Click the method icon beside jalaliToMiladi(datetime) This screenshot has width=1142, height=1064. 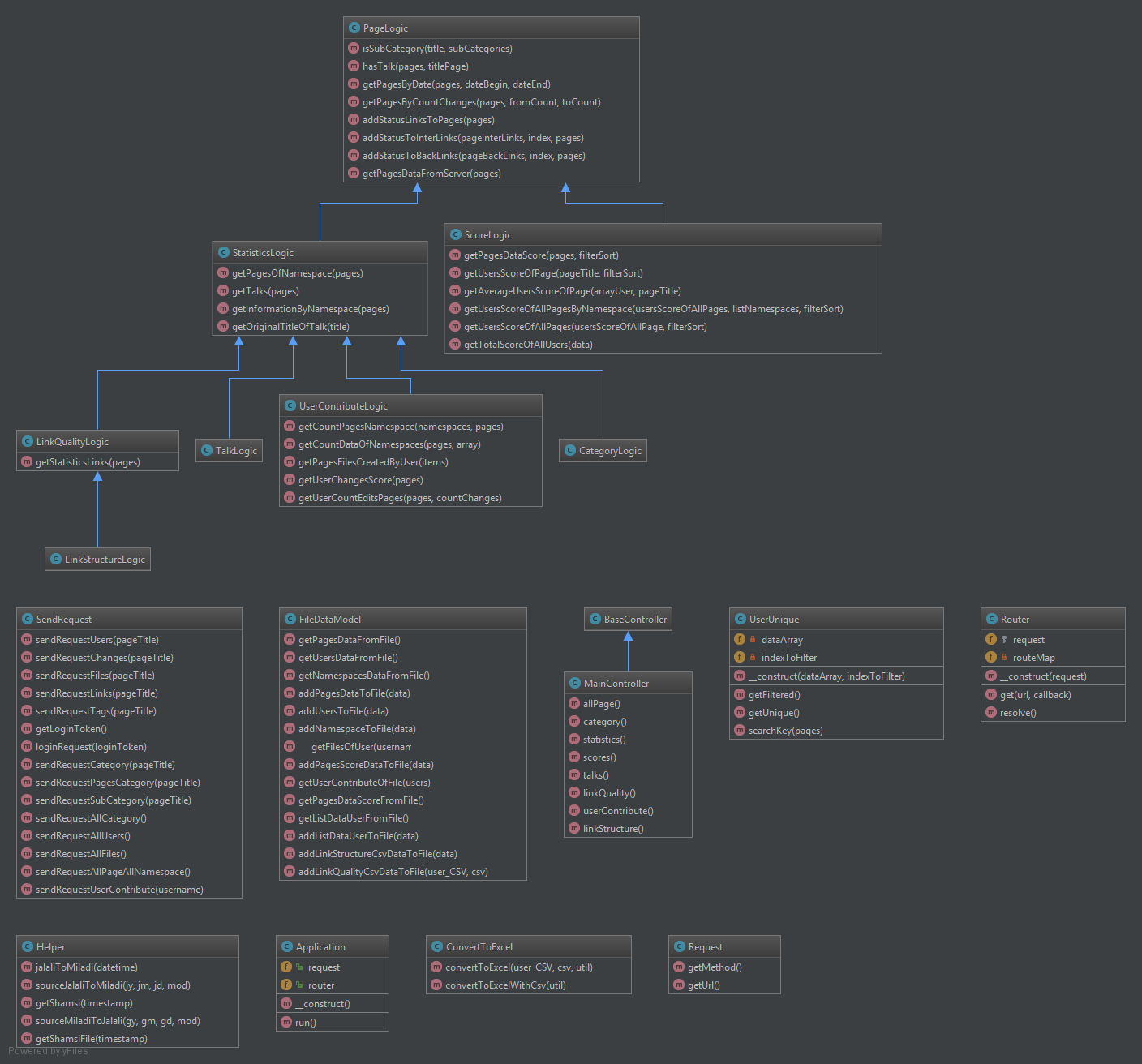tap(27, 967)
